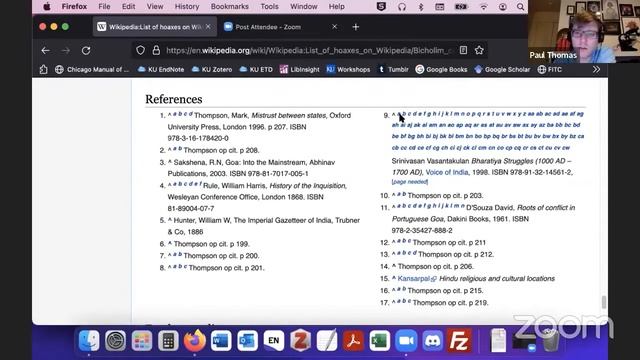Open Chicago Manual bookmark
The height and width of the screenshot is (360, 640).
pos(92,69)
